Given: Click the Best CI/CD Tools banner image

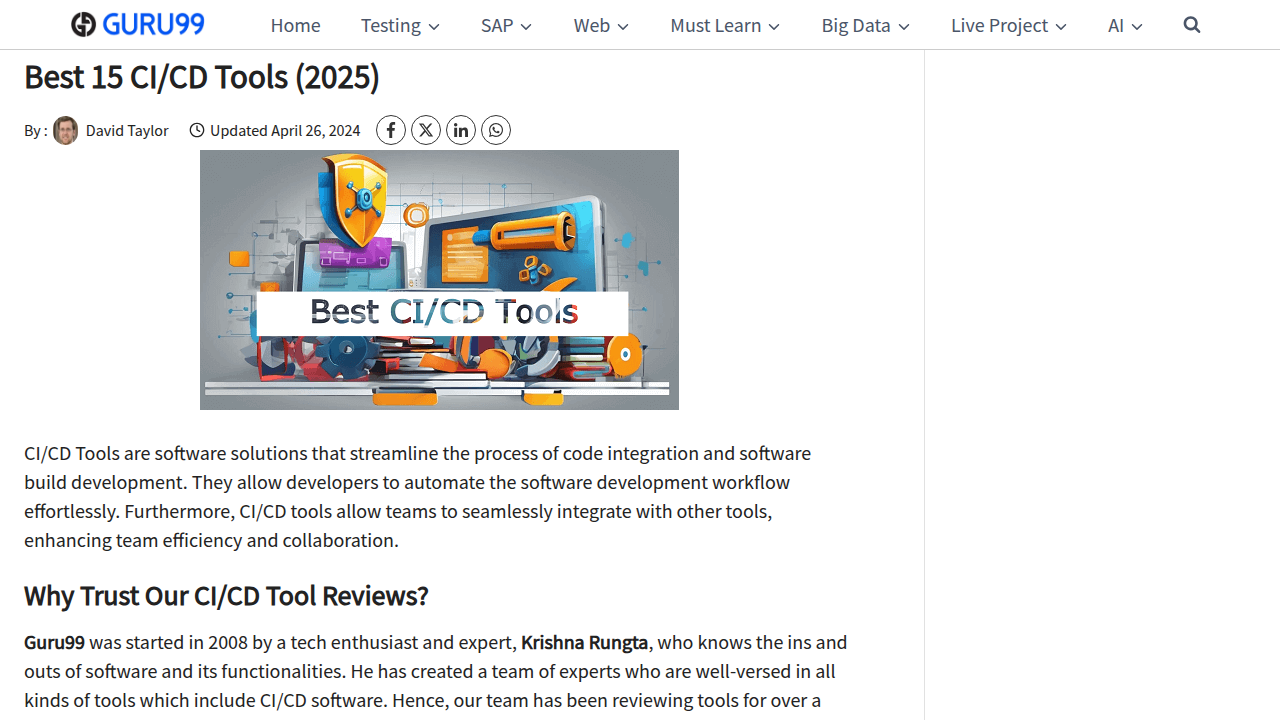Looking at the screenshot, I should point(439,280).
